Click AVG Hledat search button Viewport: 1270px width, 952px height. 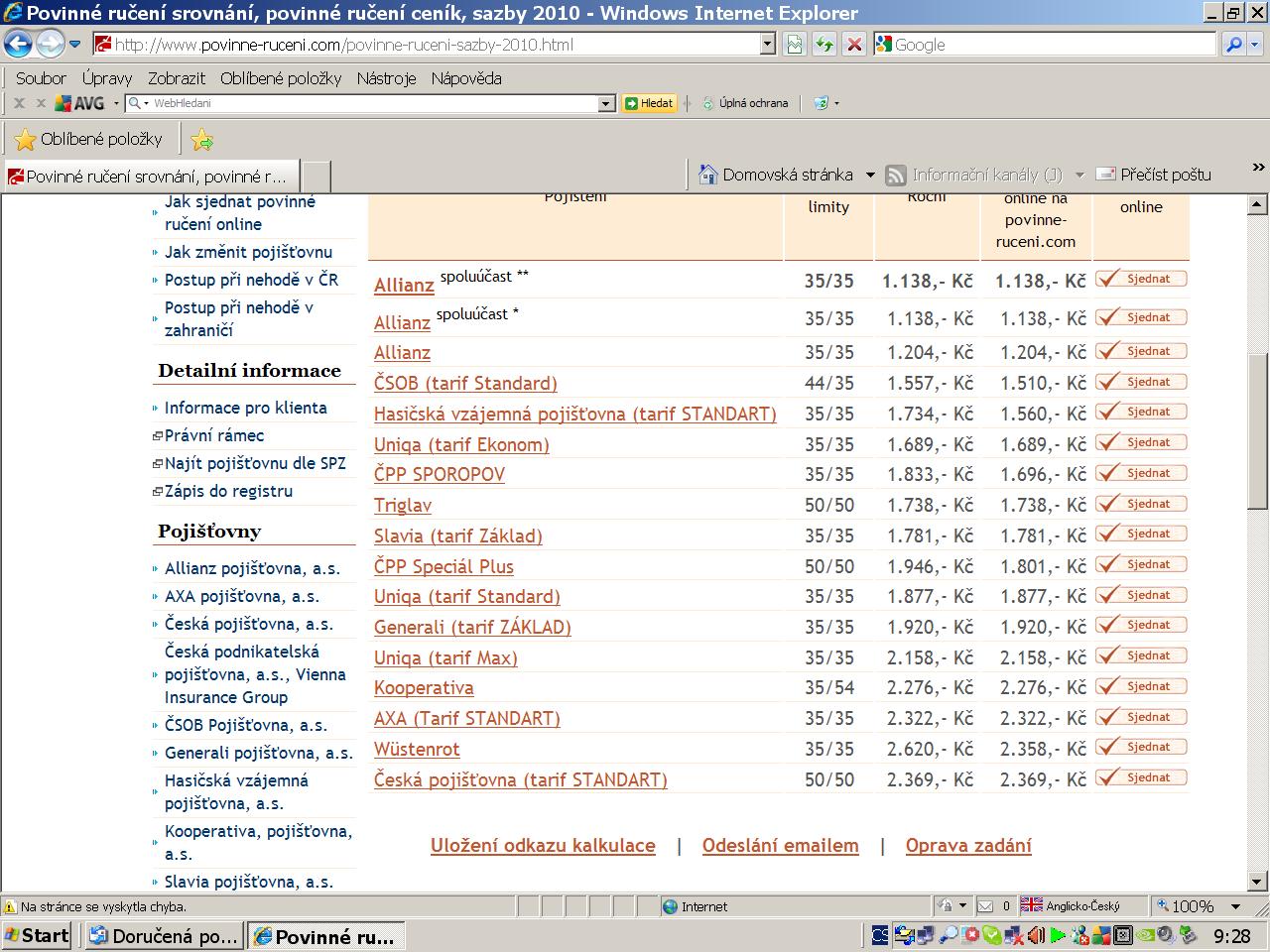pos(649,103)
